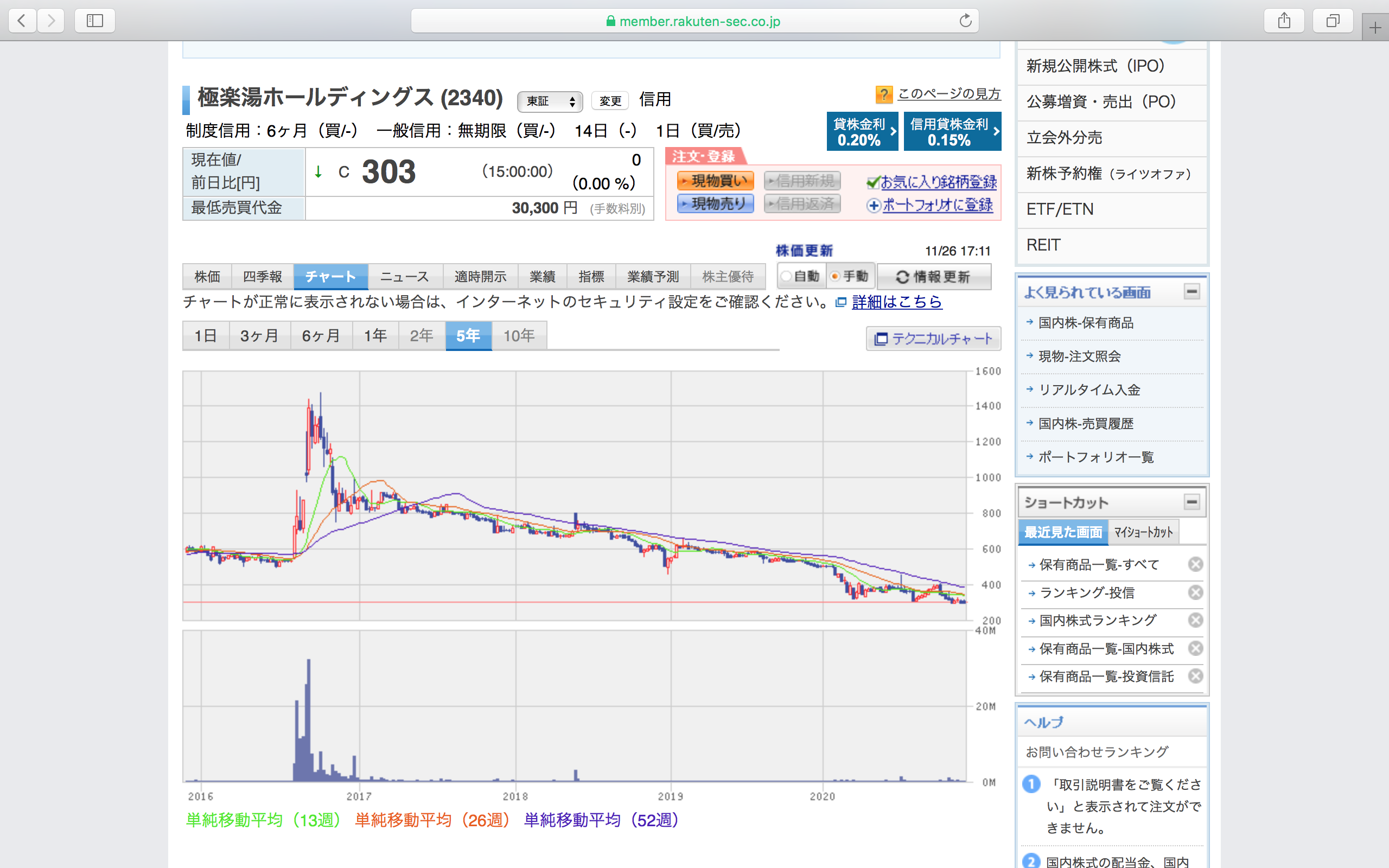
Task: Open the Safari share menu
Action: (x=1284, y=21)
